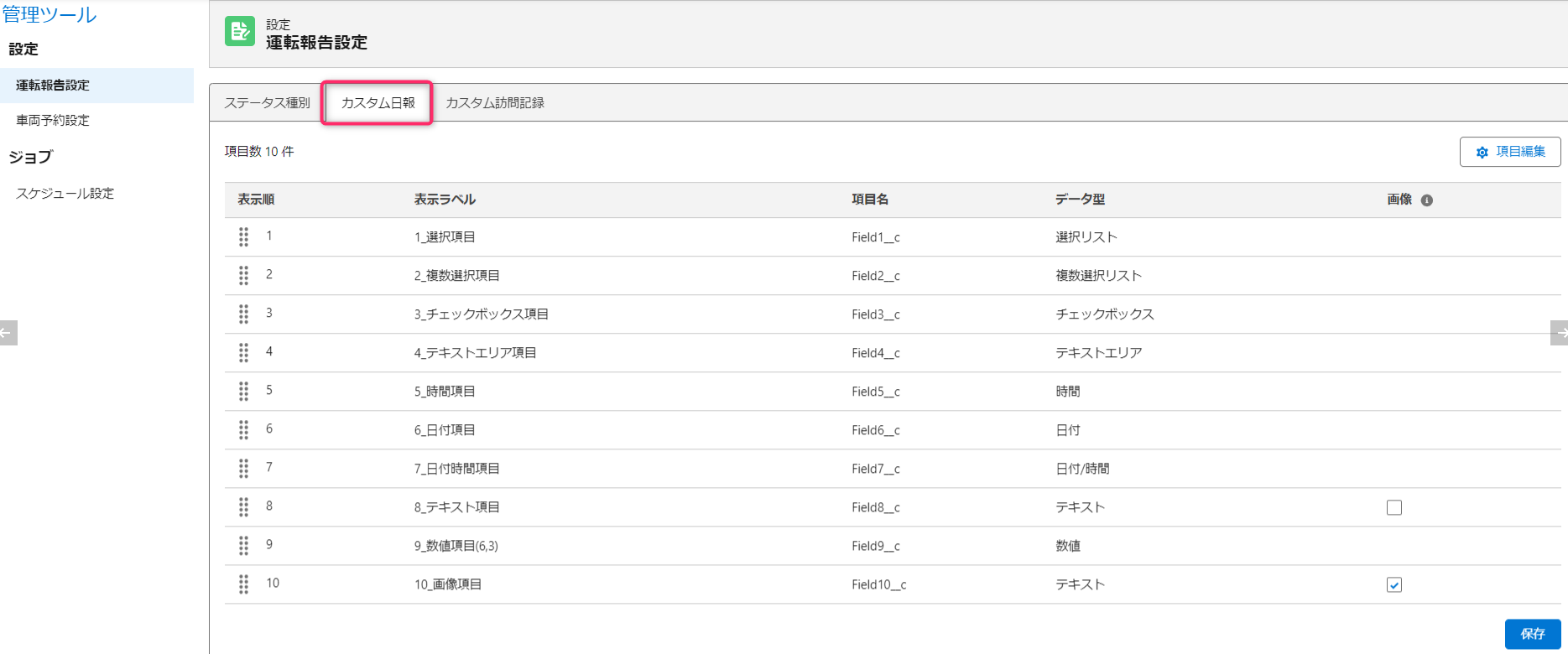
Task: Click the Field8__c cell
Action: (876, 507)
